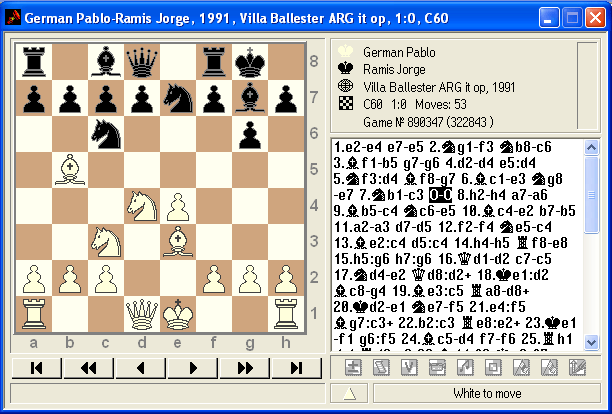Click the application icon in the title bar
Screen dimensions: 612x414
point(13,18)
